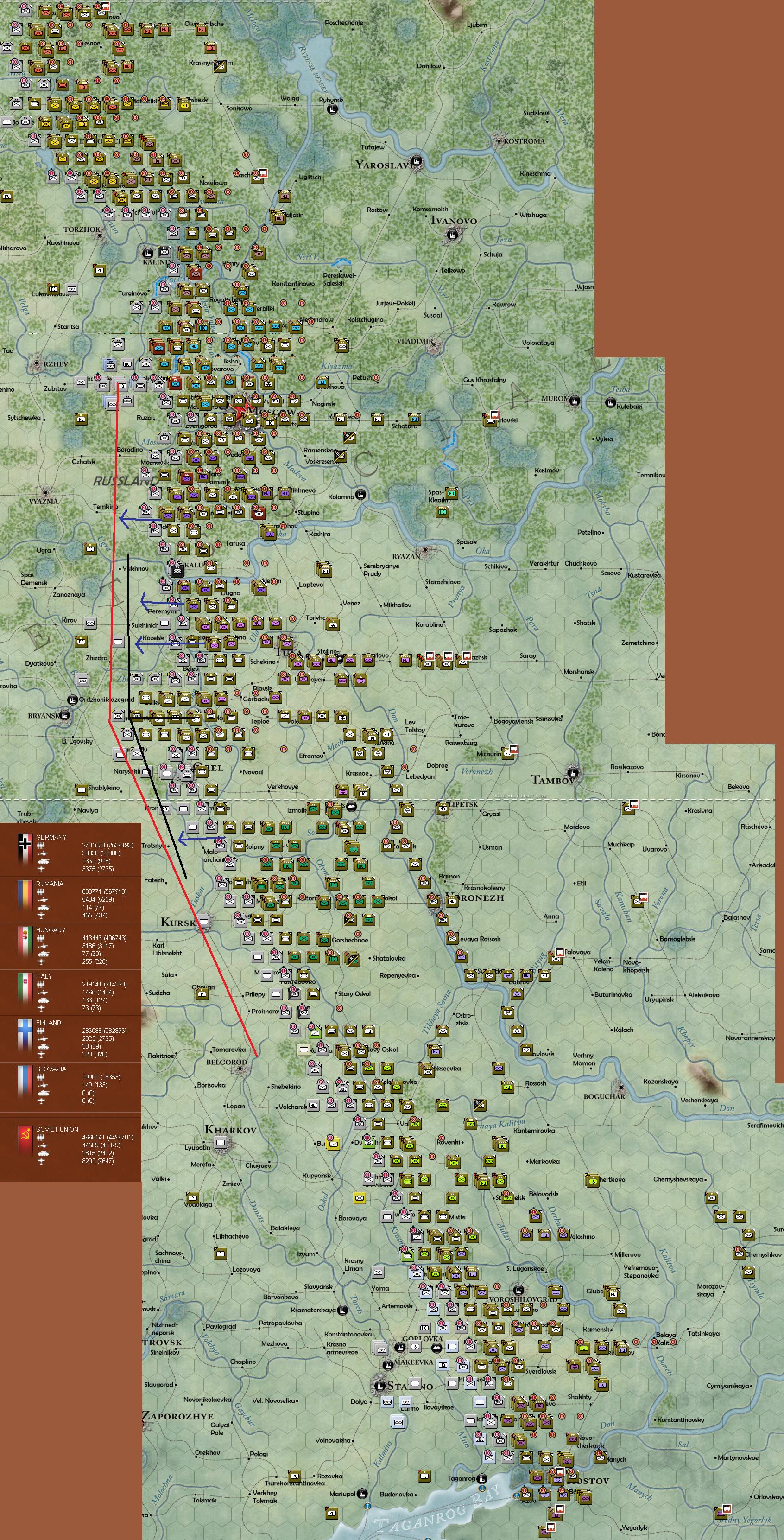This screenshot has height=1540, width=784.
Task: Click Hungary's value "413443 (406743)"
Action: click(105, 938)
